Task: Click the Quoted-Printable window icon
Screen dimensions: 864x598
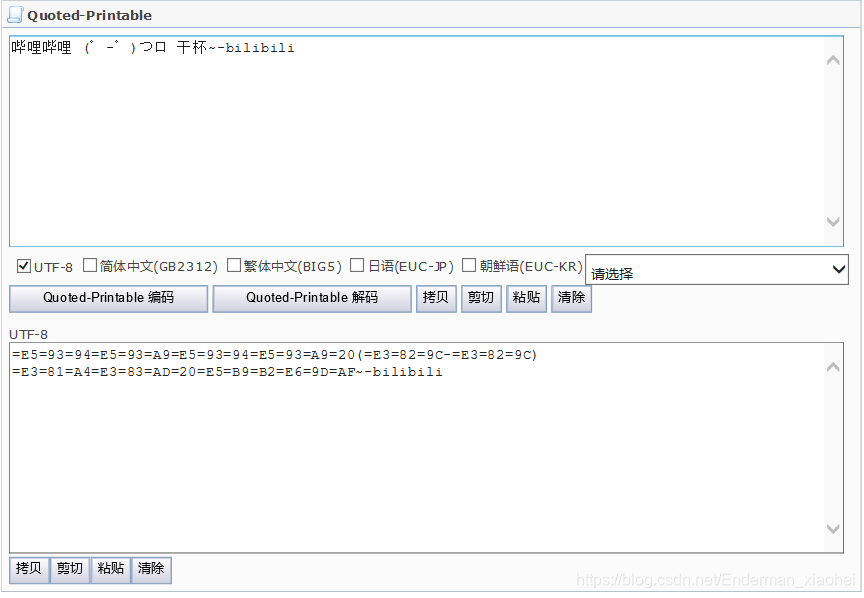Action: (14, 14)
